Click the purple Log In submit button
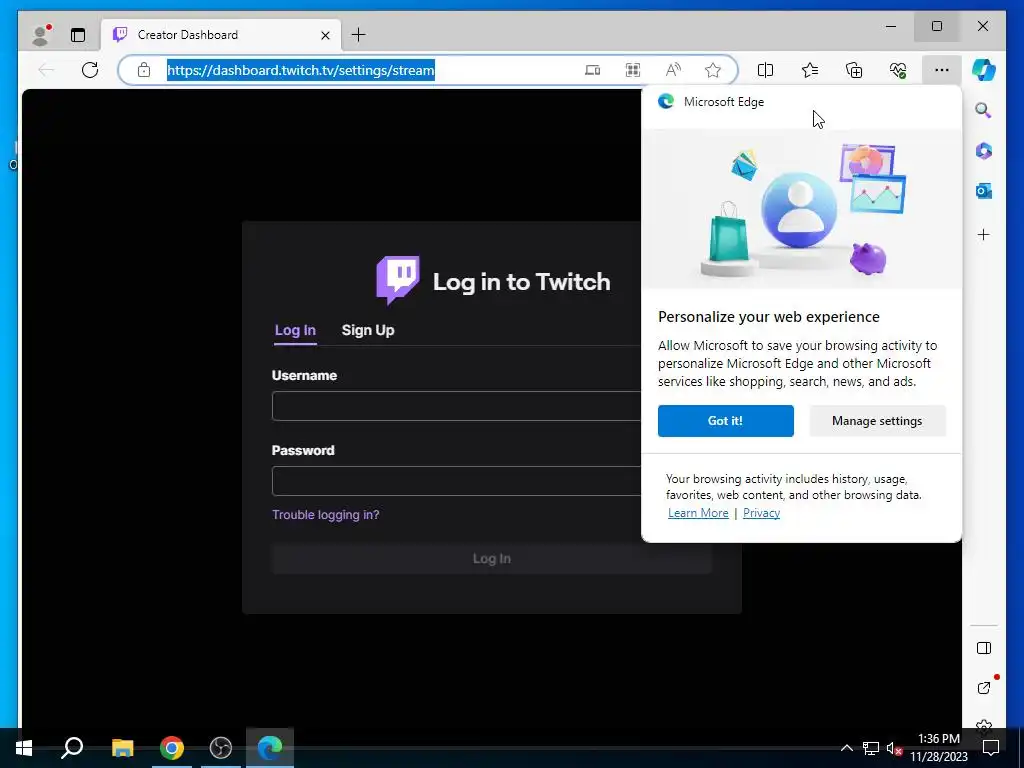 [491, 558]
